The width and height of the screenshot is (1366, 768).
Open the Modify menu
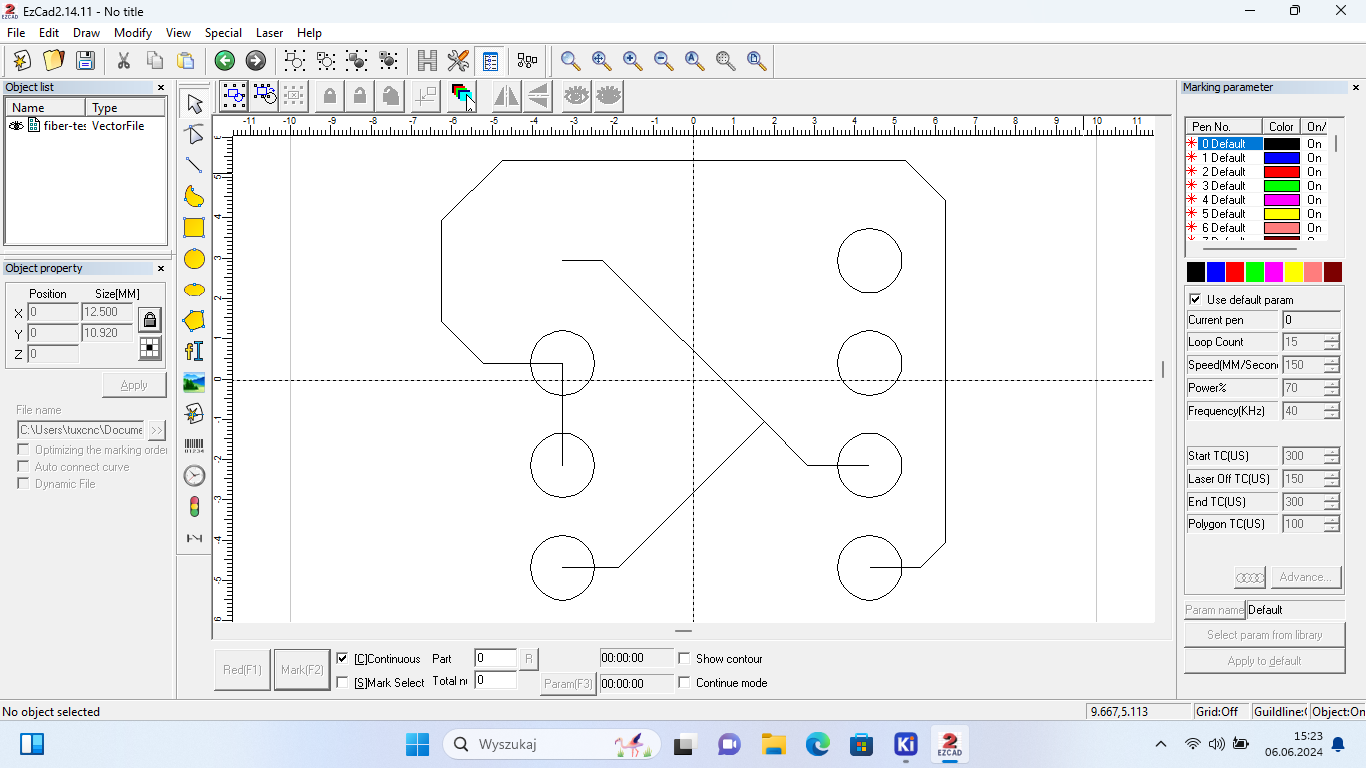point(133,33)
